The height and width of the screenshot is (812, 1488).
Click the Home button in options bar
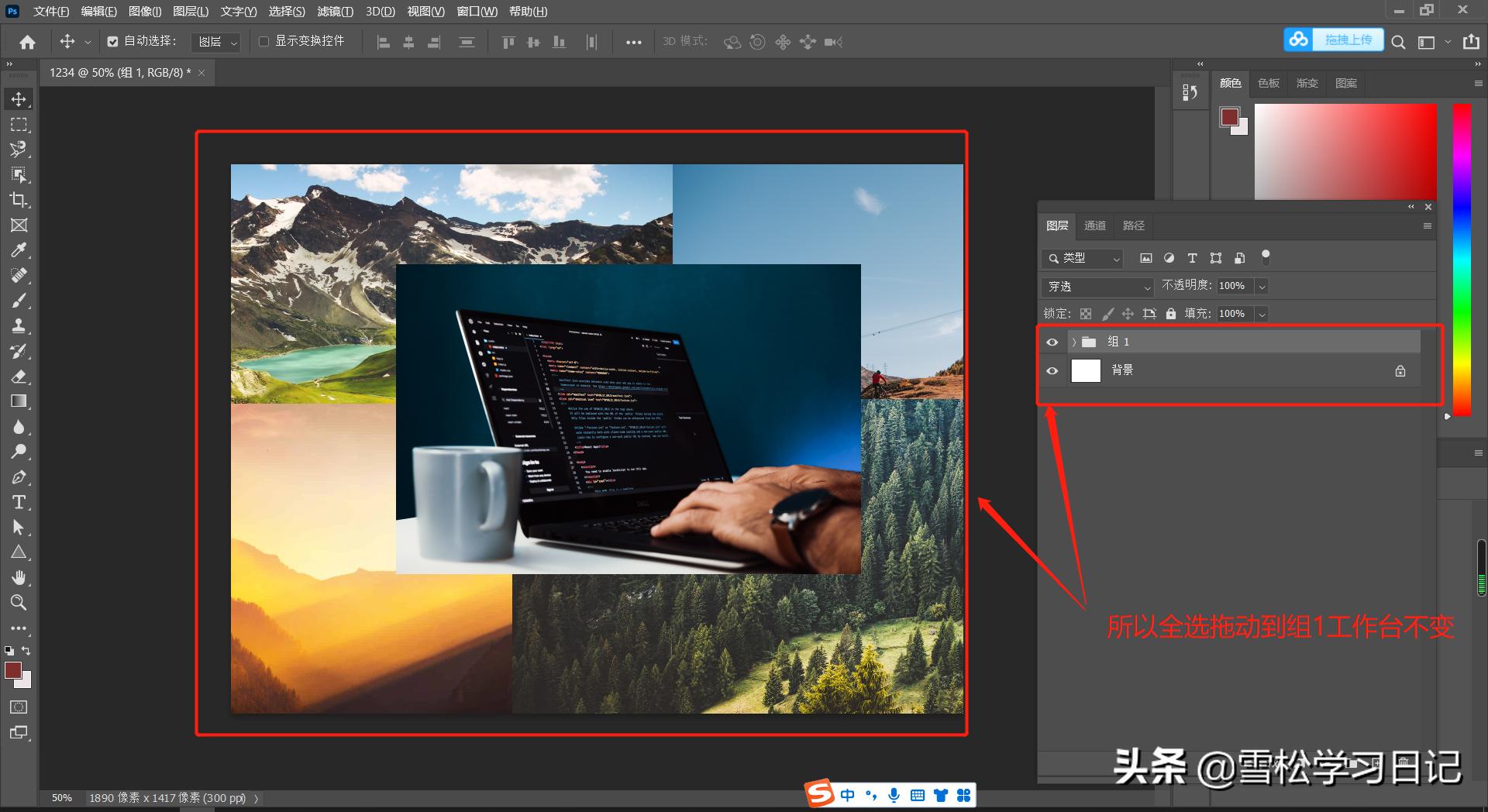(x=28, y=42)
